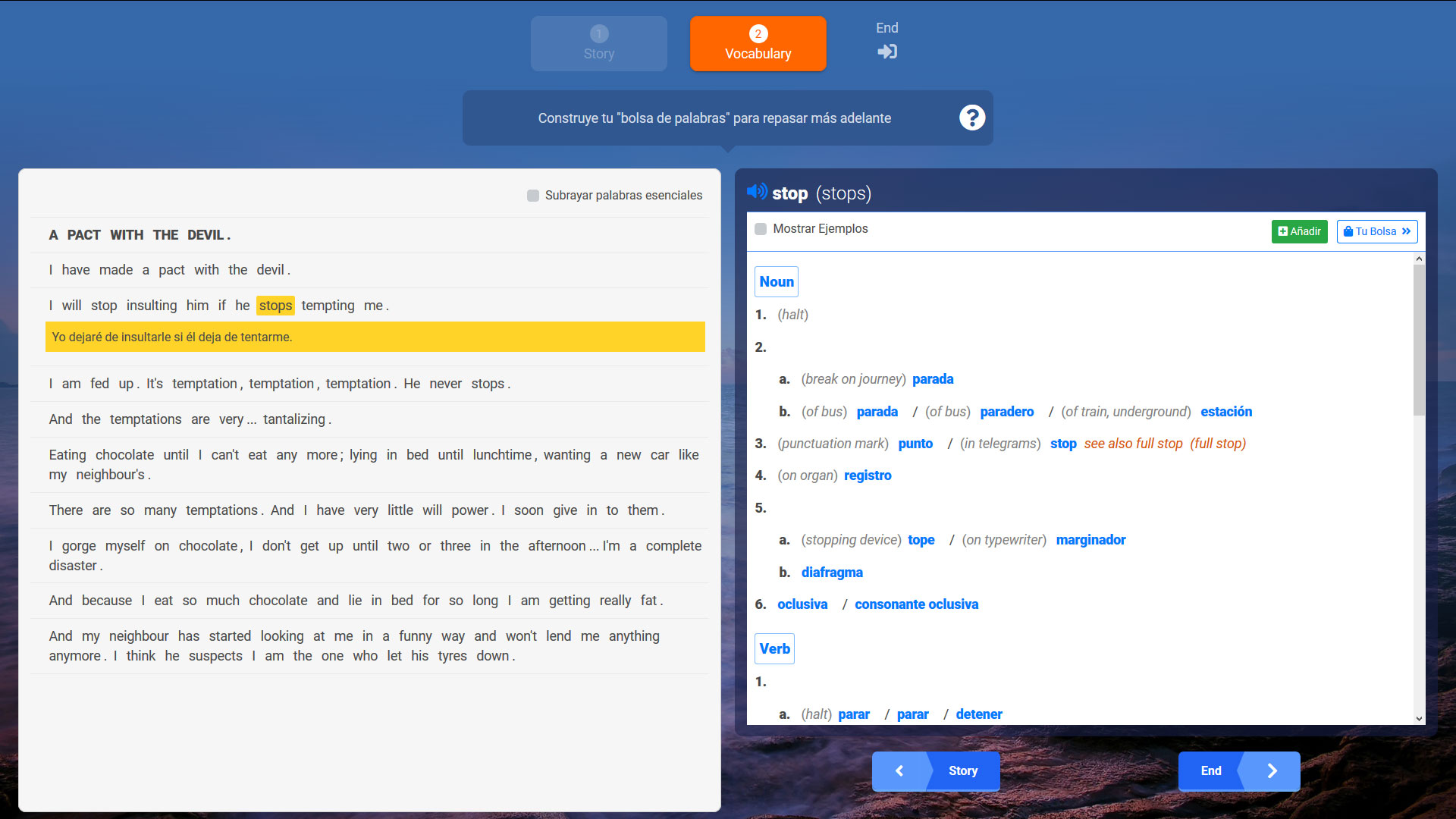This screenshot has width=1456, height=819.
Task: Click the right arrow on End button
Action: [1272, 770]
